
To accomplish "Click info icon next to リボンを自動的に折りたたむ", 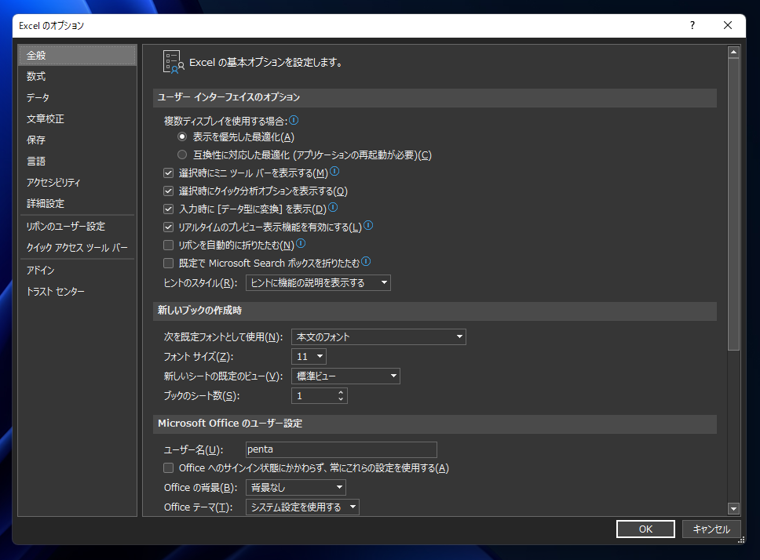I will (x=301, y=243).
